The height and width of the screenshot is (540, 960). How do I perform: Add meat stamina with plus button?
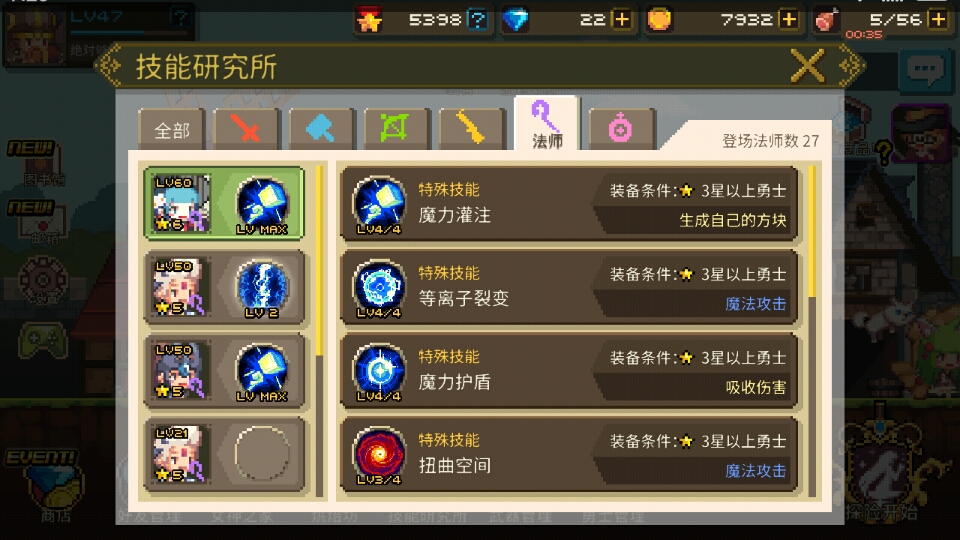click(x=938, y=20)
